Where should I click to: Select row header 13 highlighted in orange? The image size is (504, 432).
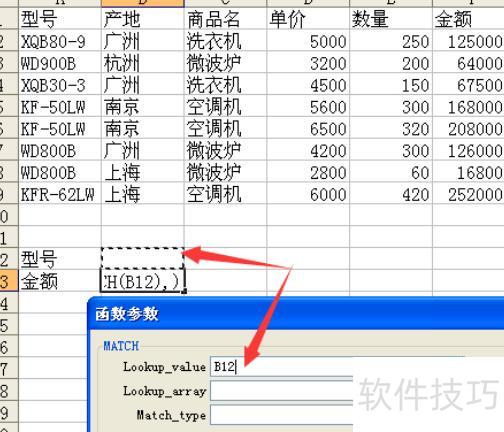(x=9, y=281)
